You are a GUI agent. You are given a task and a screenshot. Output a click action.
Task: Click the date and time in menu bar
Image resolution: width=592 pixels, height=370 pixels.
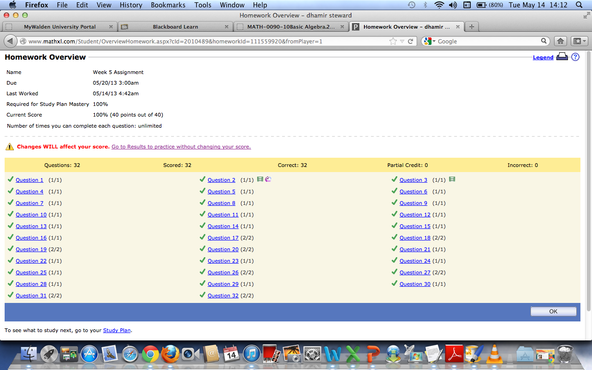point(538,5)
